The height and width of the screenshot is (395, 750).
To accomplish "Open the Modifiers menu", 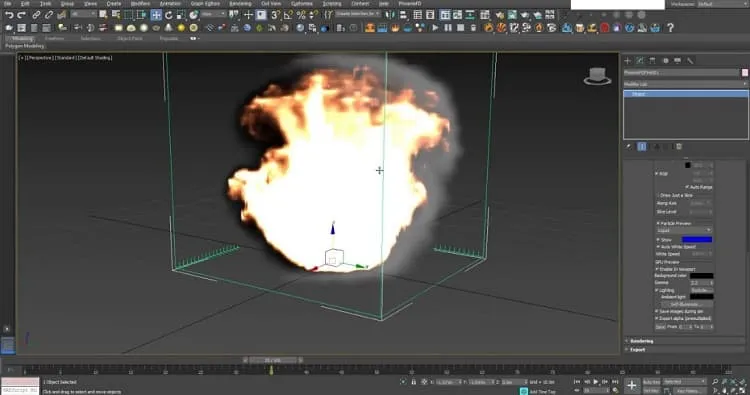I will click(140, 3).
